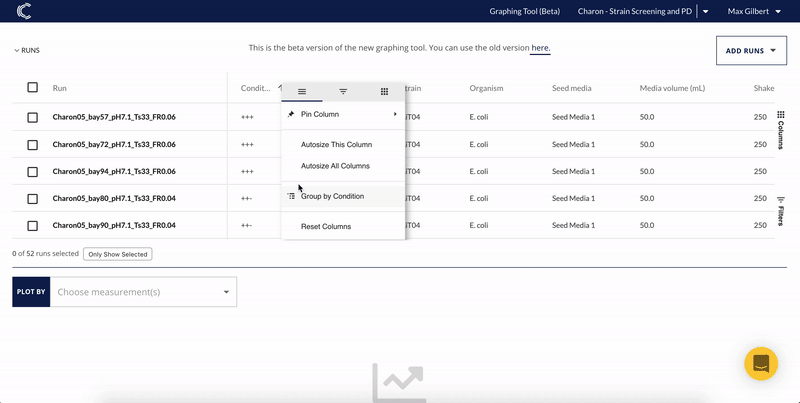Follow the old version 'here' link
Image resolution: width=800 pixels, height=403 pixels.
[x=540, y=48]
